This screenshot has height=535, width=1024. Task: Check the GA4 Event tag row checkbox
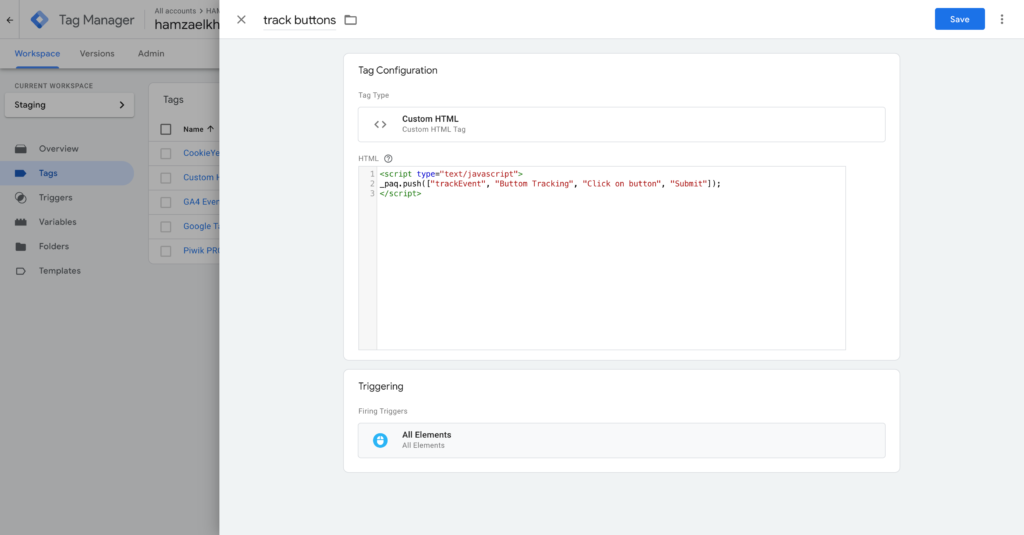click(166, 202)
